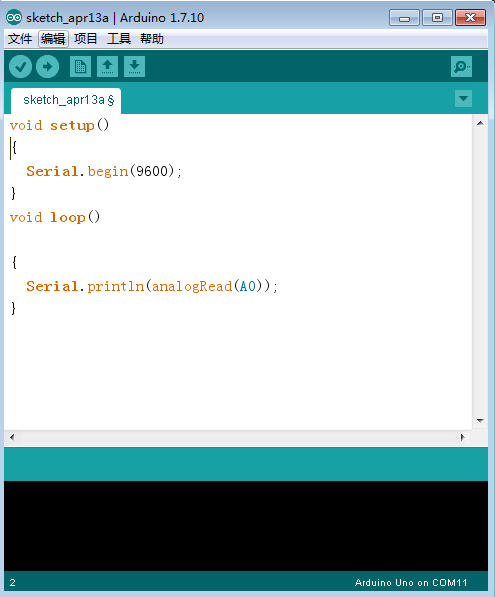
Task: Click the editor scroll down arrow
Action: [480, 421]
